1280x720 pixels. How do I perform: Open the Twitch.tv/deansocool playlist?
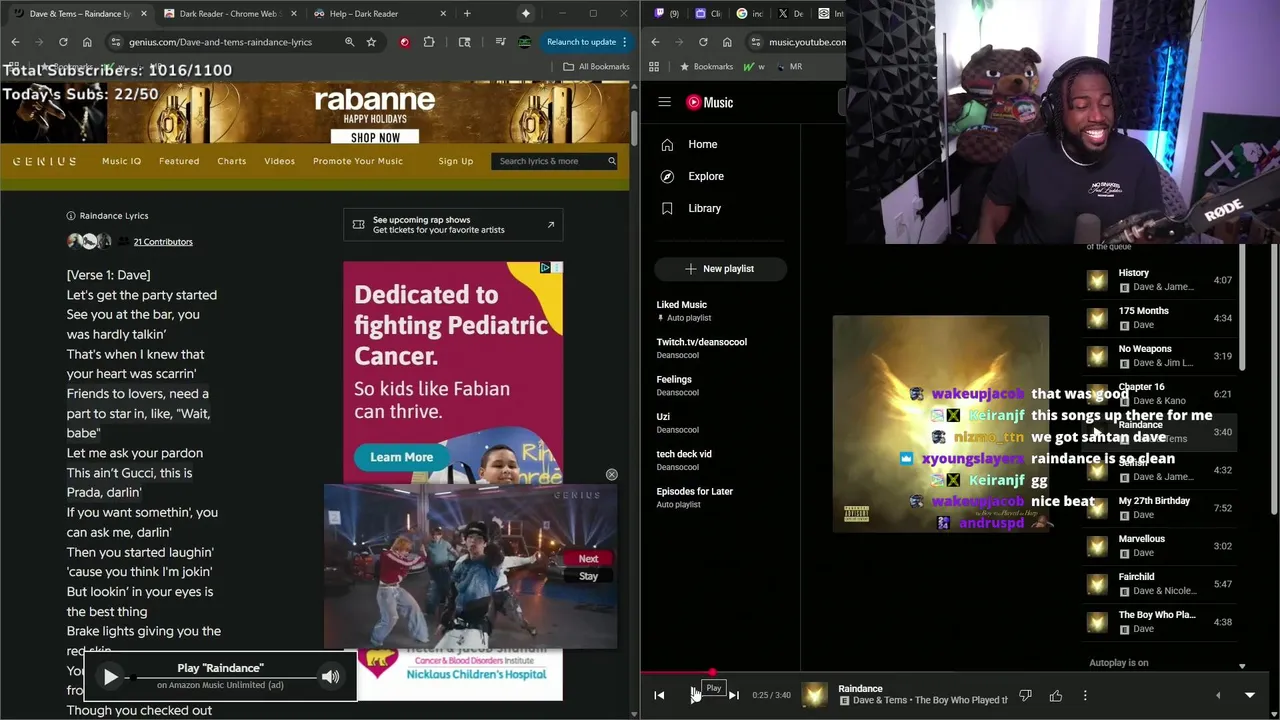click(x=720, y=348)
